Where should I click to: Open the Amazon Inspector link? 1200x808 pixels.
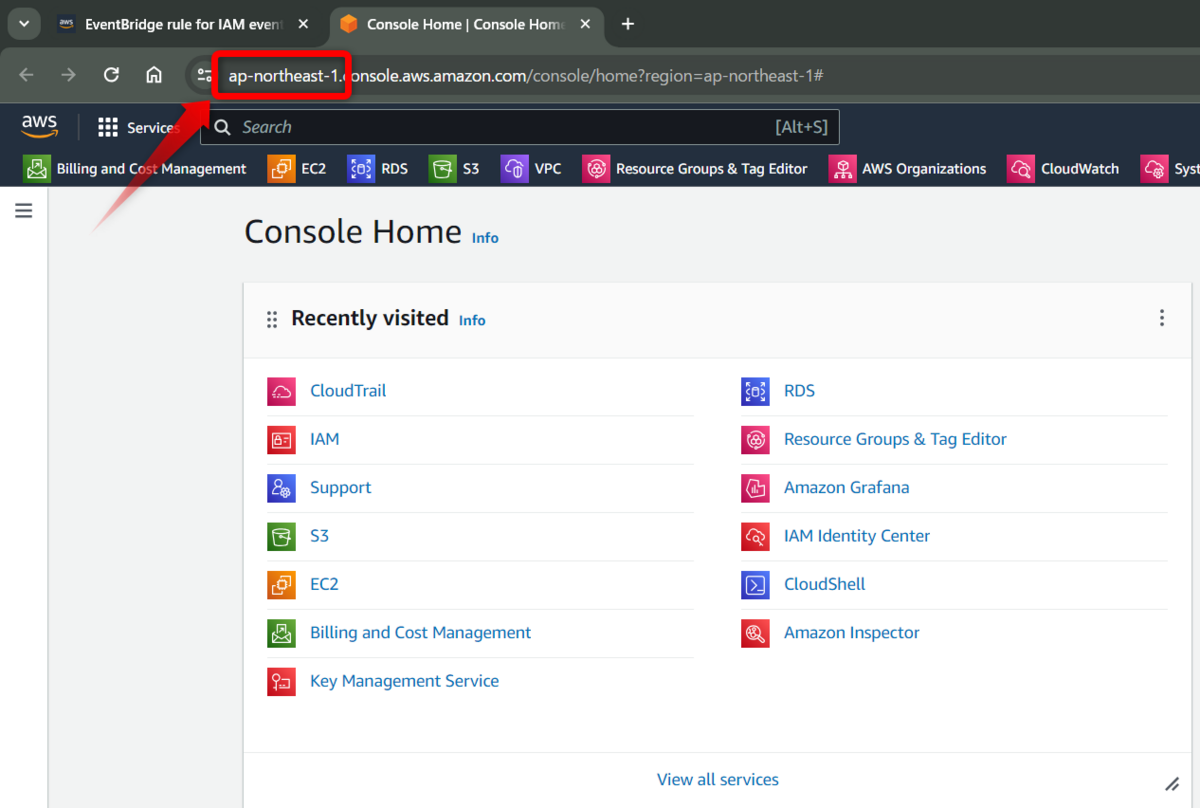(x=851, y=633)
